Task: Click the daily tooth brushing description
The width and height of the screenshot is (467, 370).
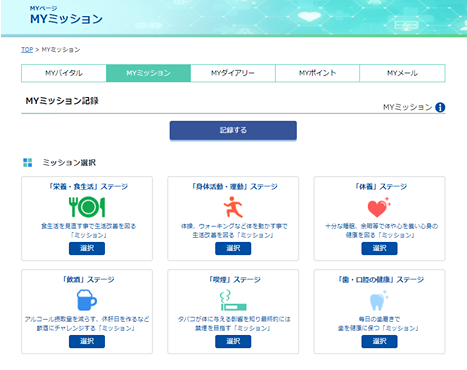Action: 379,324
